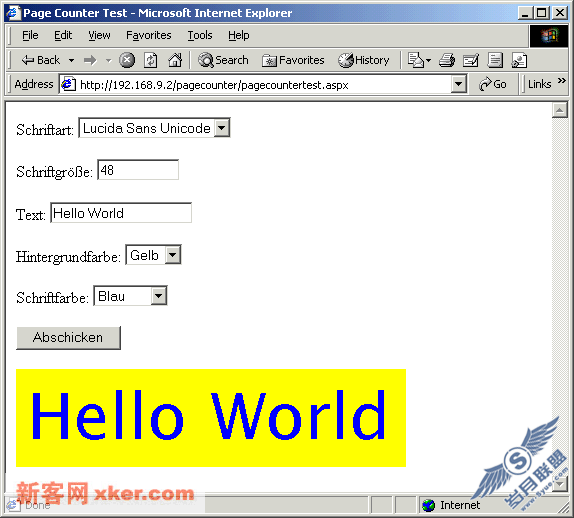Open the Forward history dropdown arrow
574x518 pixels.
[x=108, y=60]
